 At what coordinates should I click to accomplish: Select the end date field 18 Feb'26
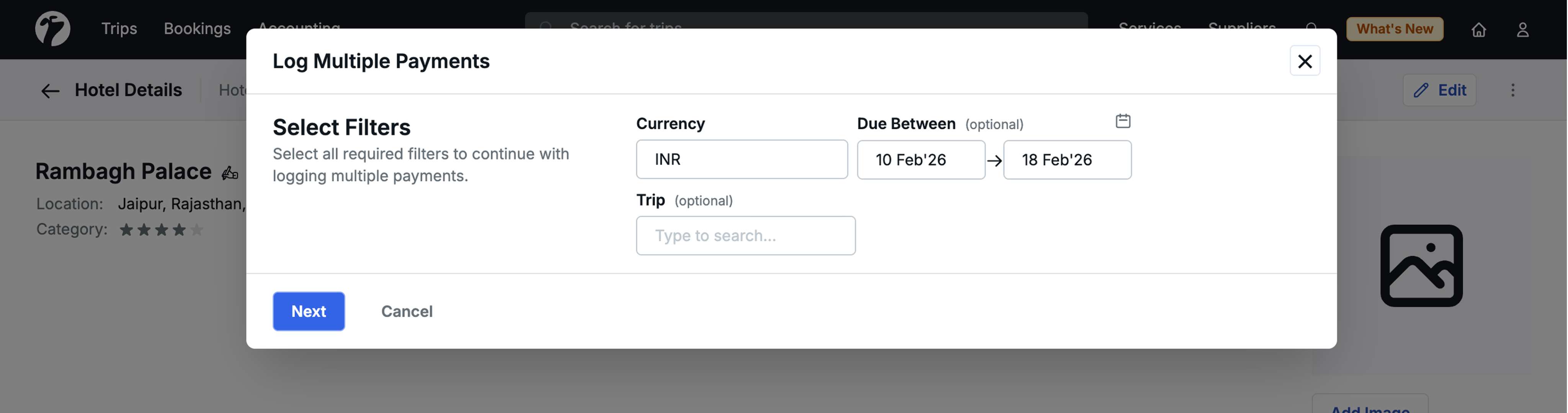tap(1067, 160)
